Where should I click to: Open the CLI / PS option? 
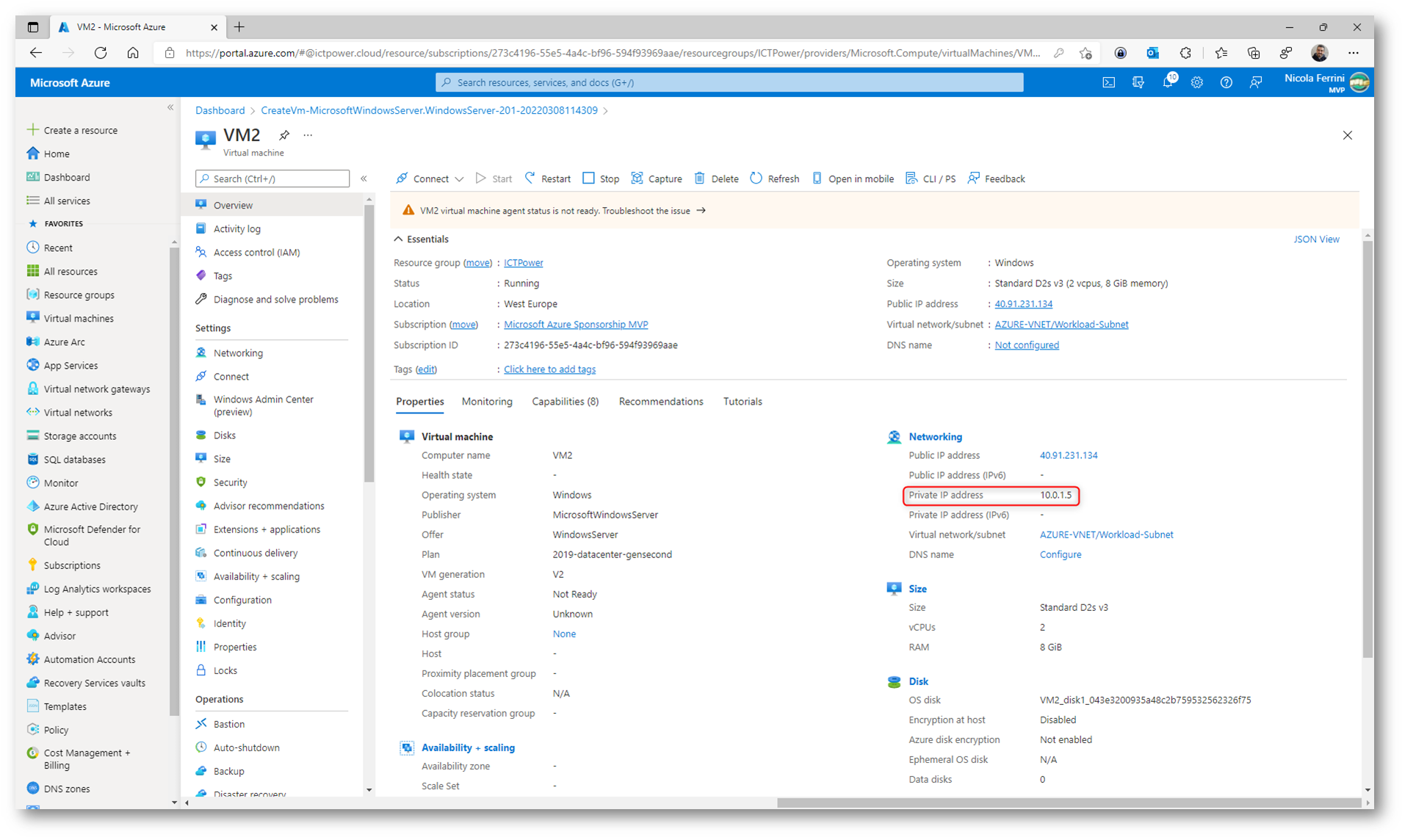[931, 178]
